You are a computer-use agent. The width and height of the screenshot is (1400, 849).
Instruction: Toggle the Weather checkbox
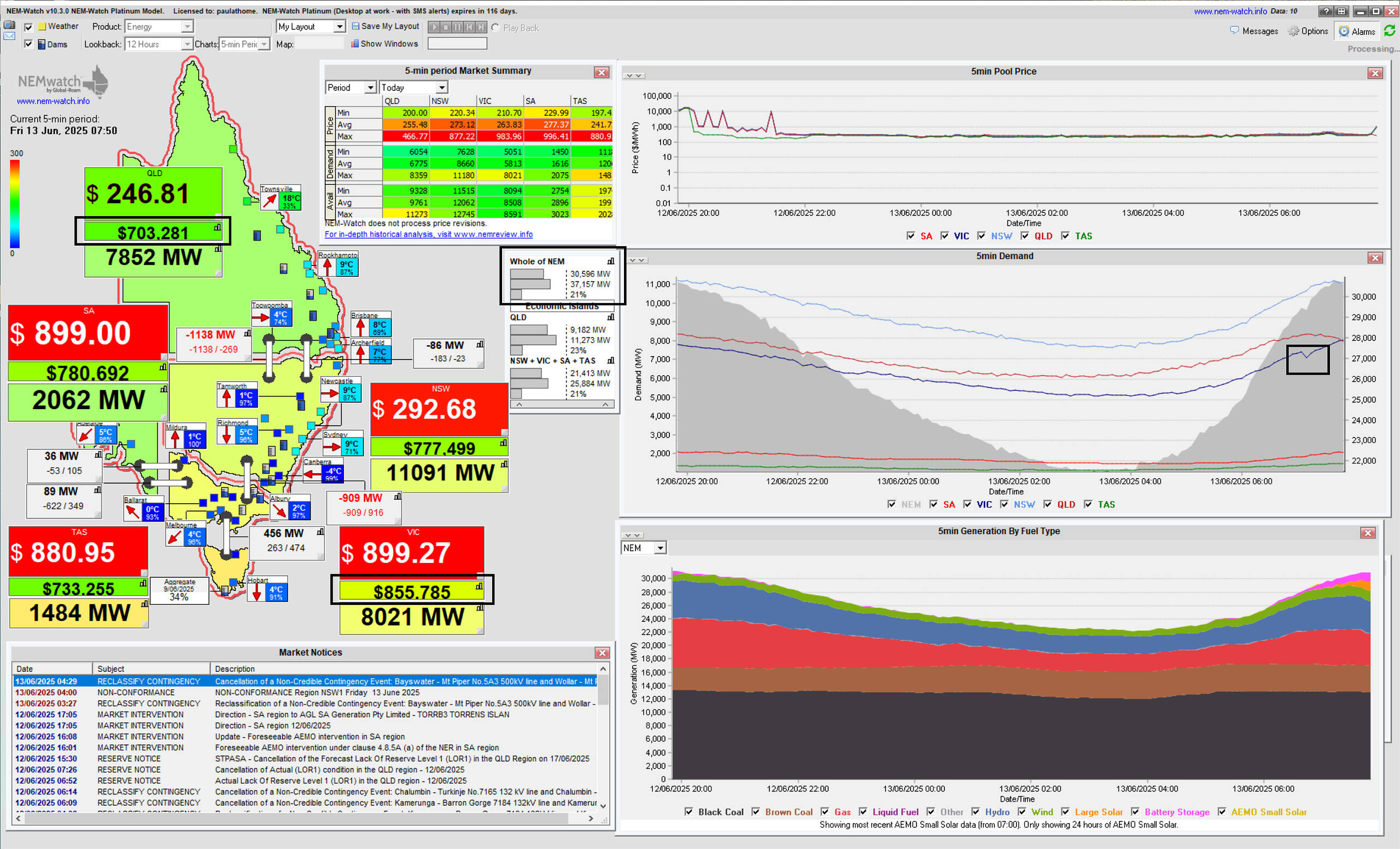click(28, 27)
